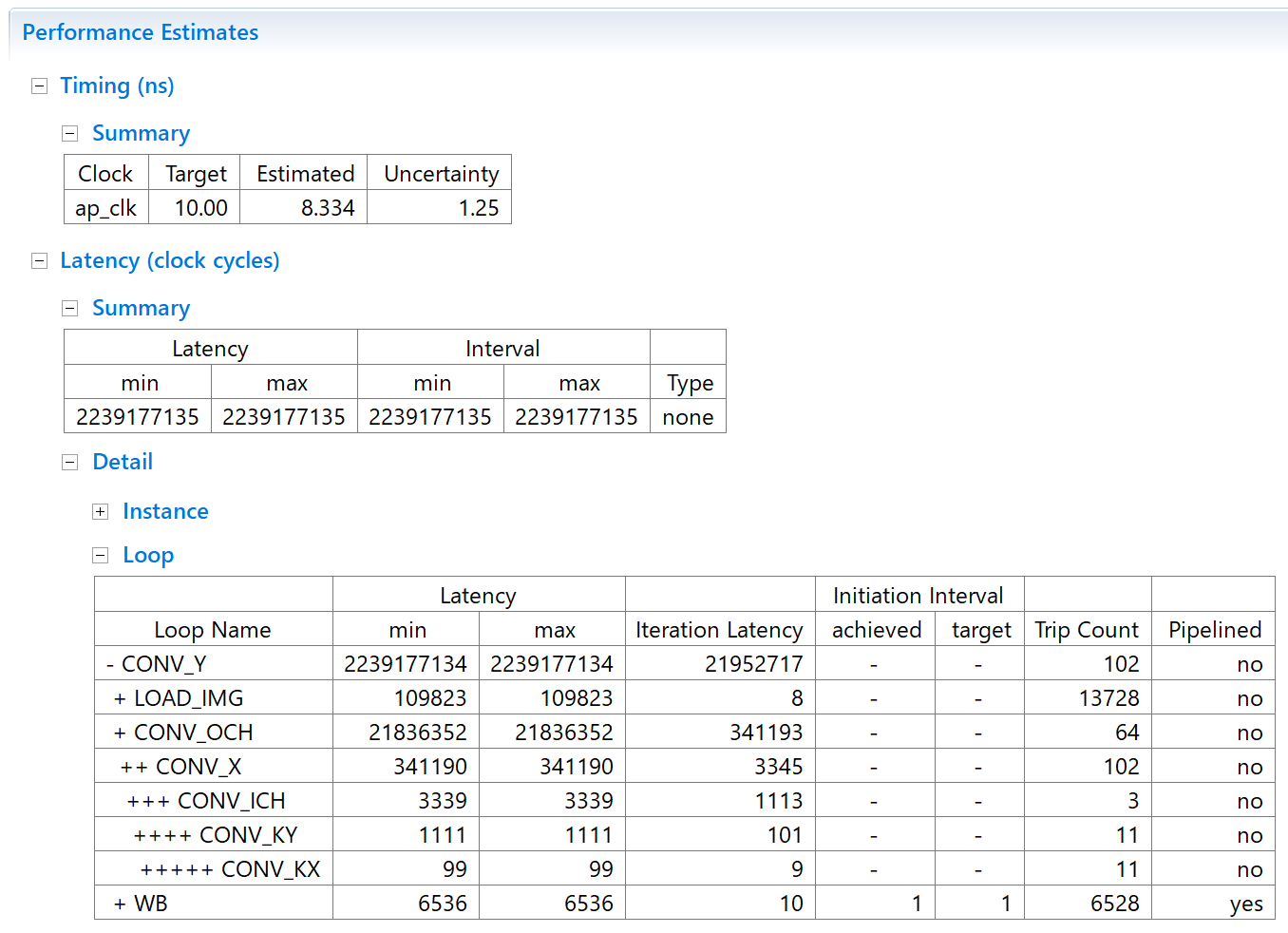The image size is (1288, 933).
Task: Select trip count 13728 cell
Action: click(x=1088, y=697)
